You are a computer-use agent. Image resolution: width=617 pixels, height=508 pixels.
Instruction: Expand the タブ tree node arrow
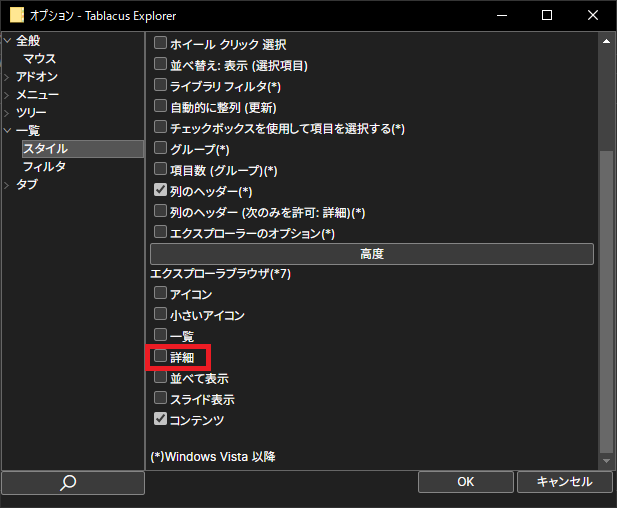pyautogui.click(x=7, y=185)
